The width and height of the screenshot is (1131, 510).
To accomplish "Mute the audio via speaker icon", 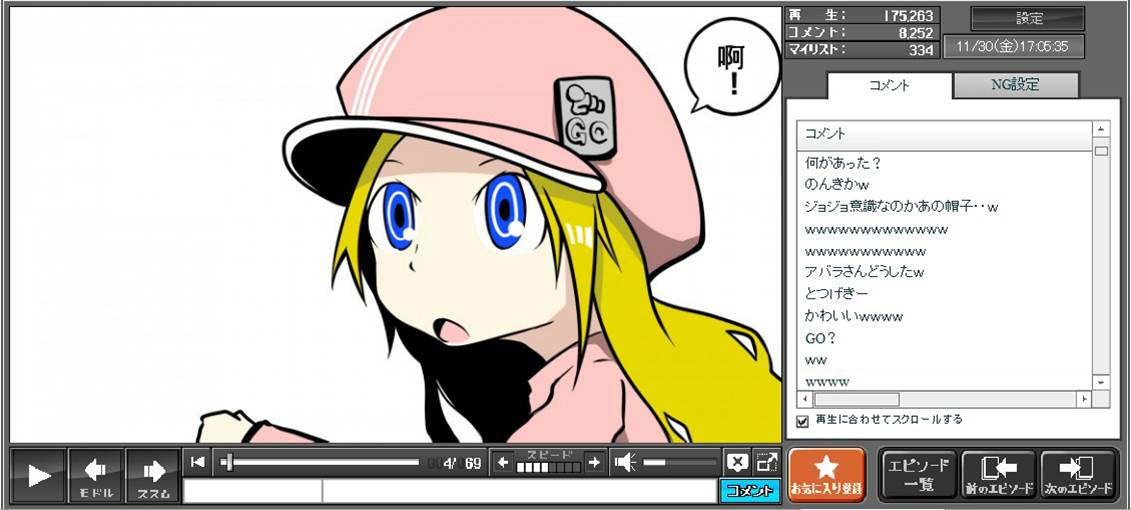I will (x=625, y=462).
